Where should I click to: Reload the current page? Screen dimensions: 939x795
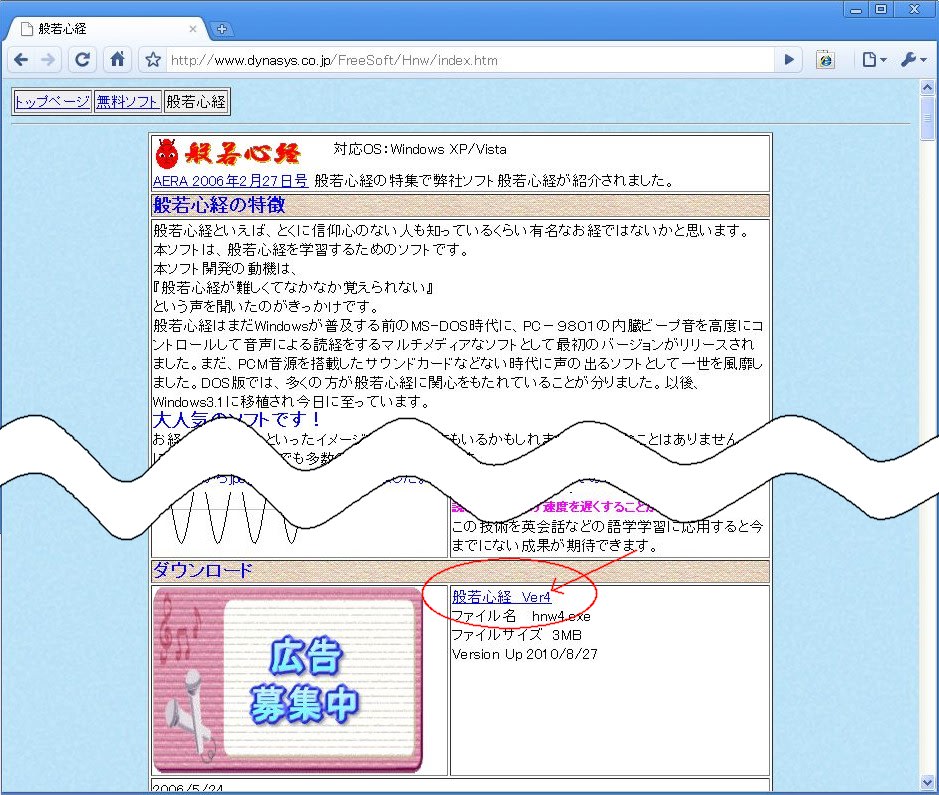[x=83, y=60]
